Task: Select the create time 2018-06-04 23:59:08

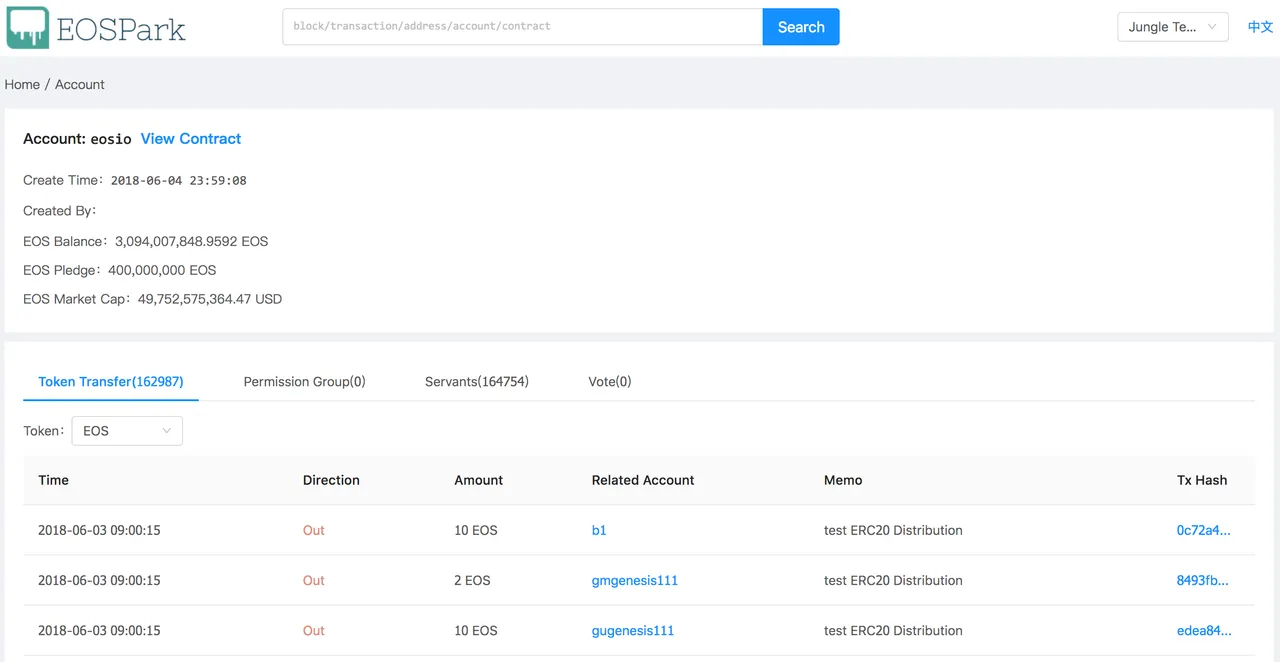Action: coord(179,181)
